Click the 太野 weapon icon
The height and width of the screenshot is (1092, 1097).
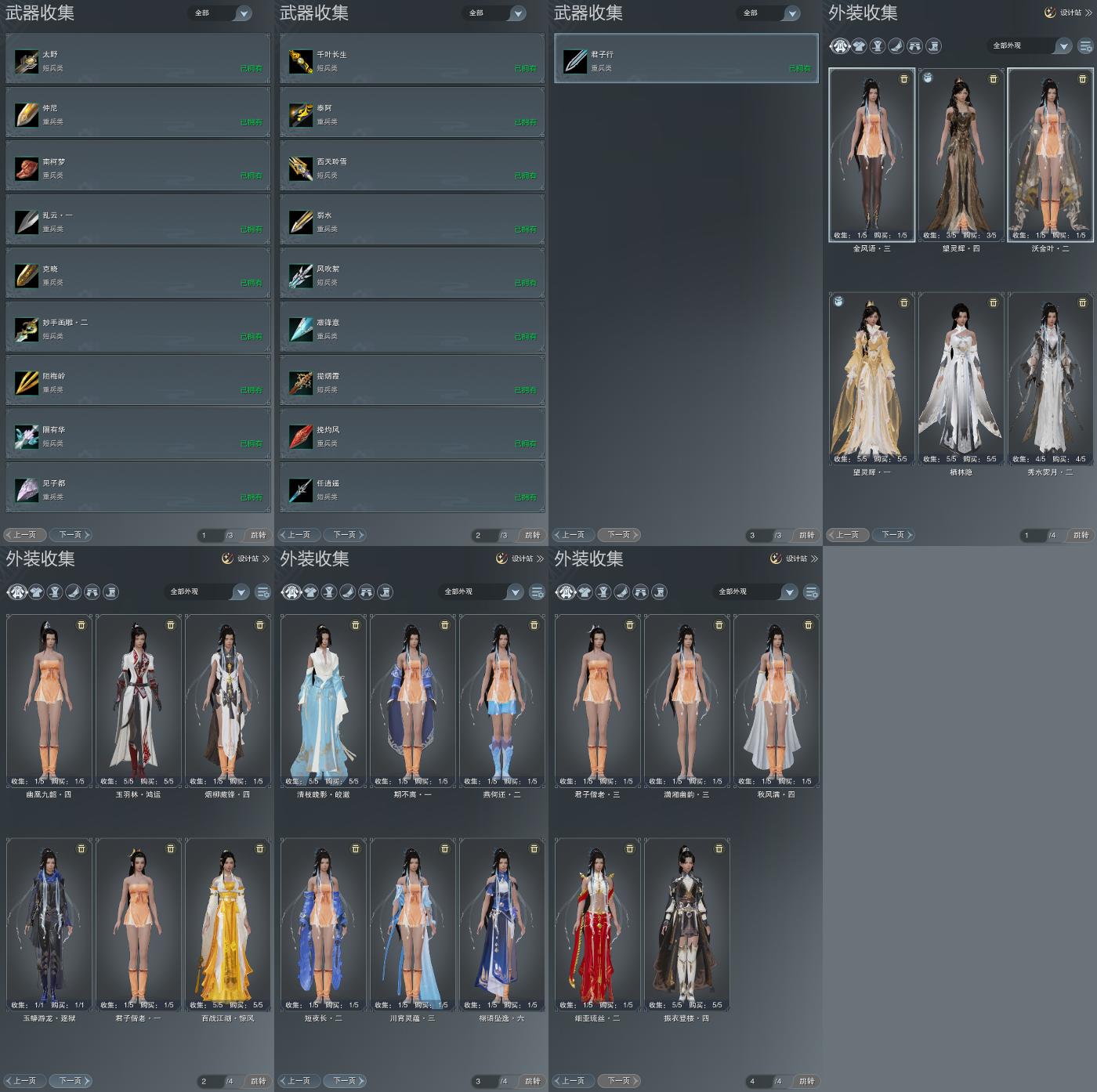(x=27, y=61)
